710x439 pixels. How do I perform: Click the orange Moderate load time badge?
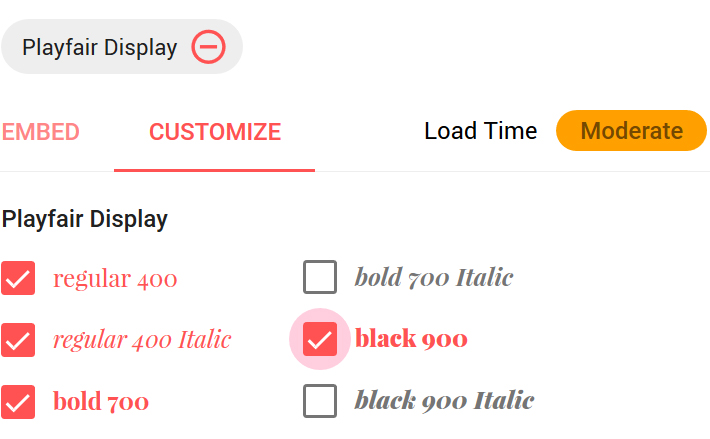coord(631,131)
